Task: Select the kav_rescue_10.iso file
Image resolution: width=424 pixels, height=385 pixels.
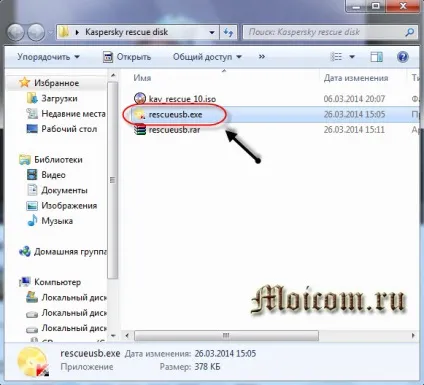Action: [x=182, y=99]
